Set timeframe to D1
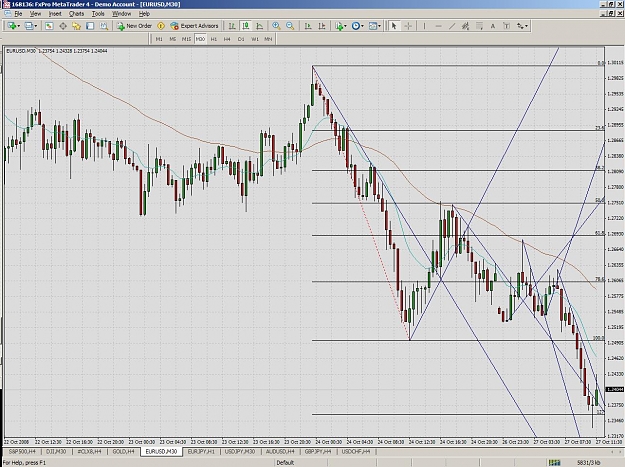The image size is (625, 467). pos(241,39)
